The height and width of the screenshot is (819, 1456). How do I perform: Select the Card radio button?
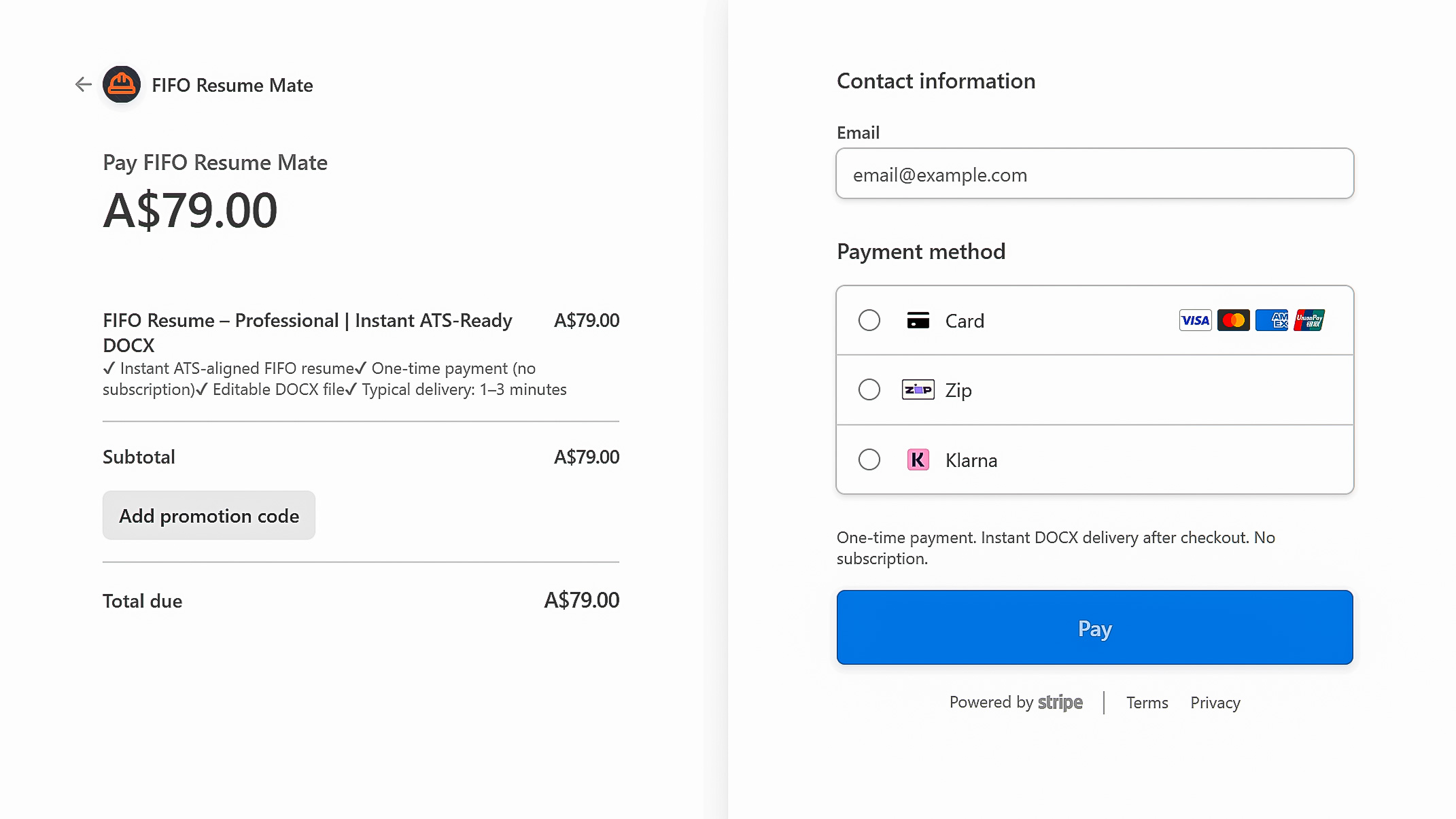click(869, 320)
